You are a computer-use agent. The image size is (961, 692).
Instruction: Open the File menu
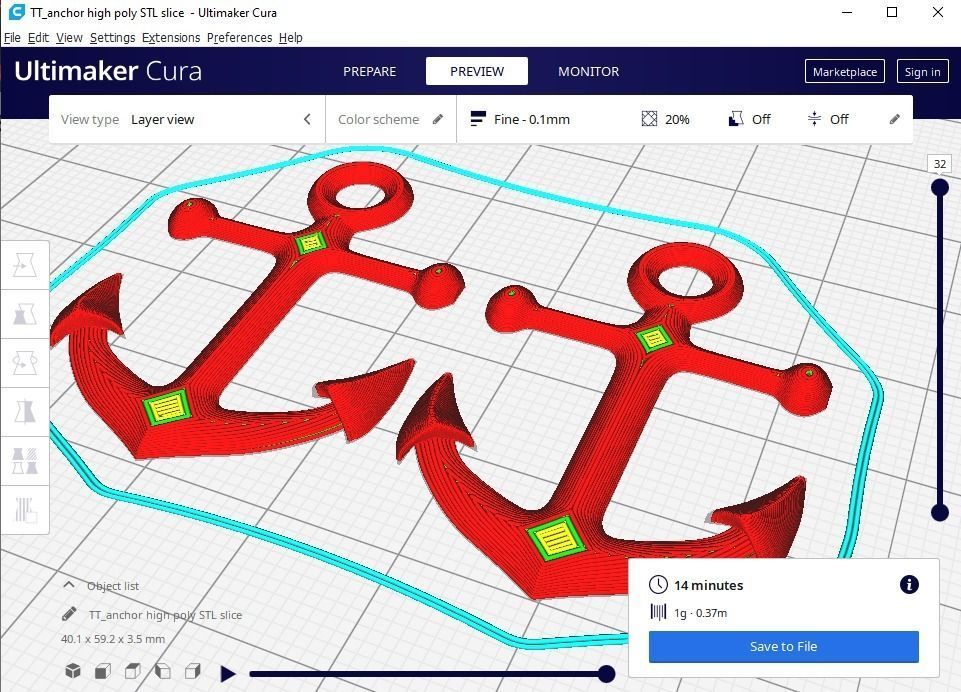pos(12,37)
